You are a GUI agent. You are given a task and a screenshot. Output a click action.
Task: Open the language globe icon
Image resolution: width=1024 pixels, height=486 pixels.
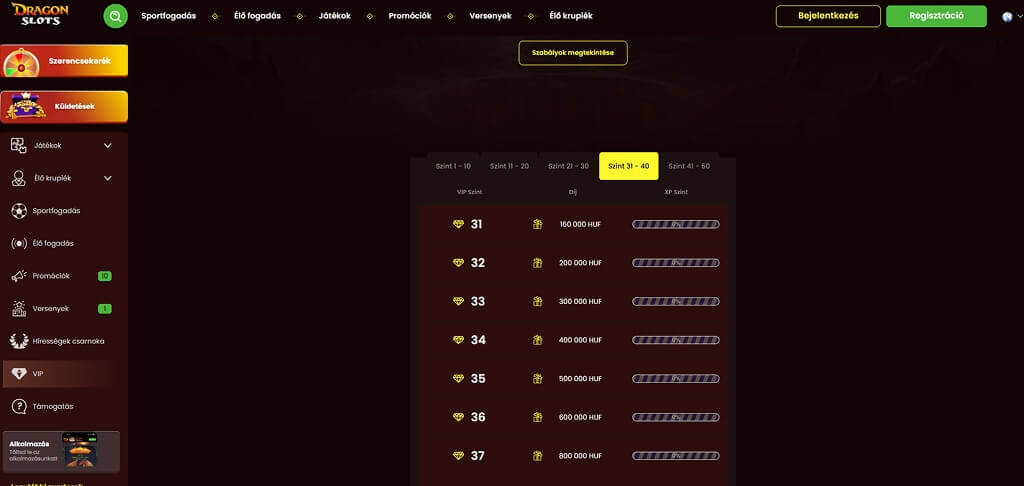pyautogui.click(x=1007, y=17)
